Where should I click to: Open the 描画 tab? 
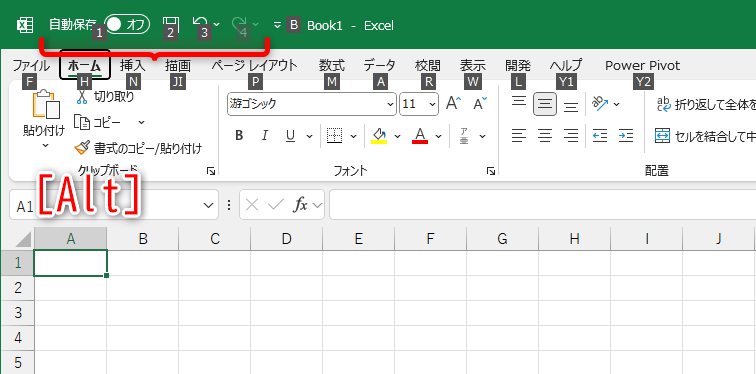[x=178, y=65]
